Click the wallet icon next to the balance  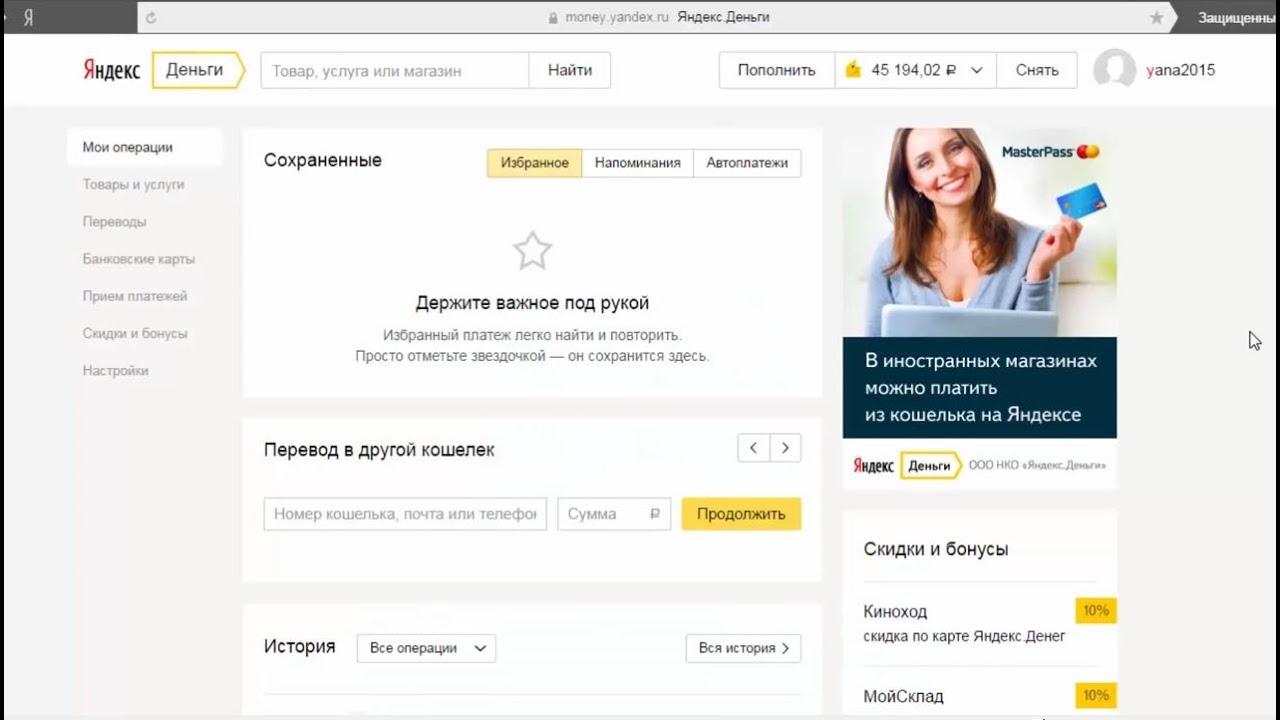[x=853, y=70]
